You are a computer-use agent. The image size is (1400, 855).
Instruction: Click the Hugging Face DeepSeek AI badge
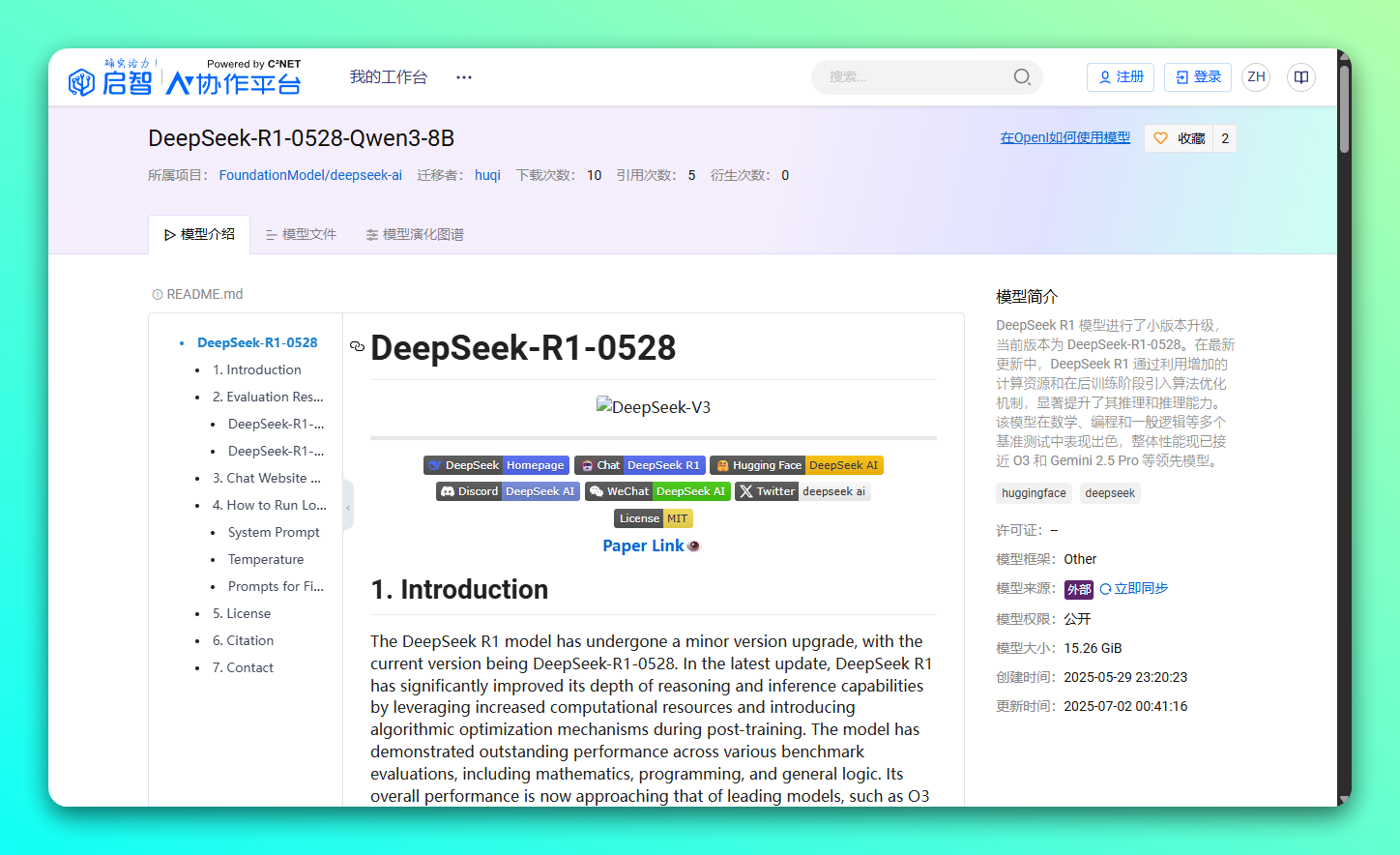797,465
